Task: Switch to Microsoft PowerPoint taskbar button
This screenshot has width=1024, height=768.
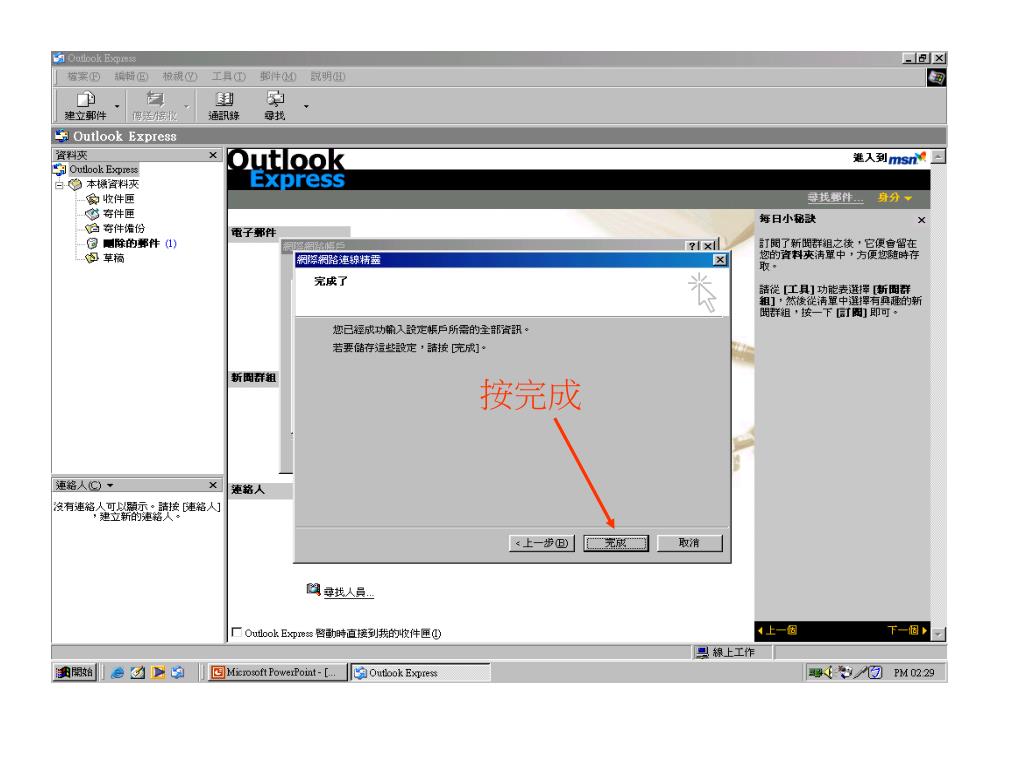Action: [x=277, y=672]
